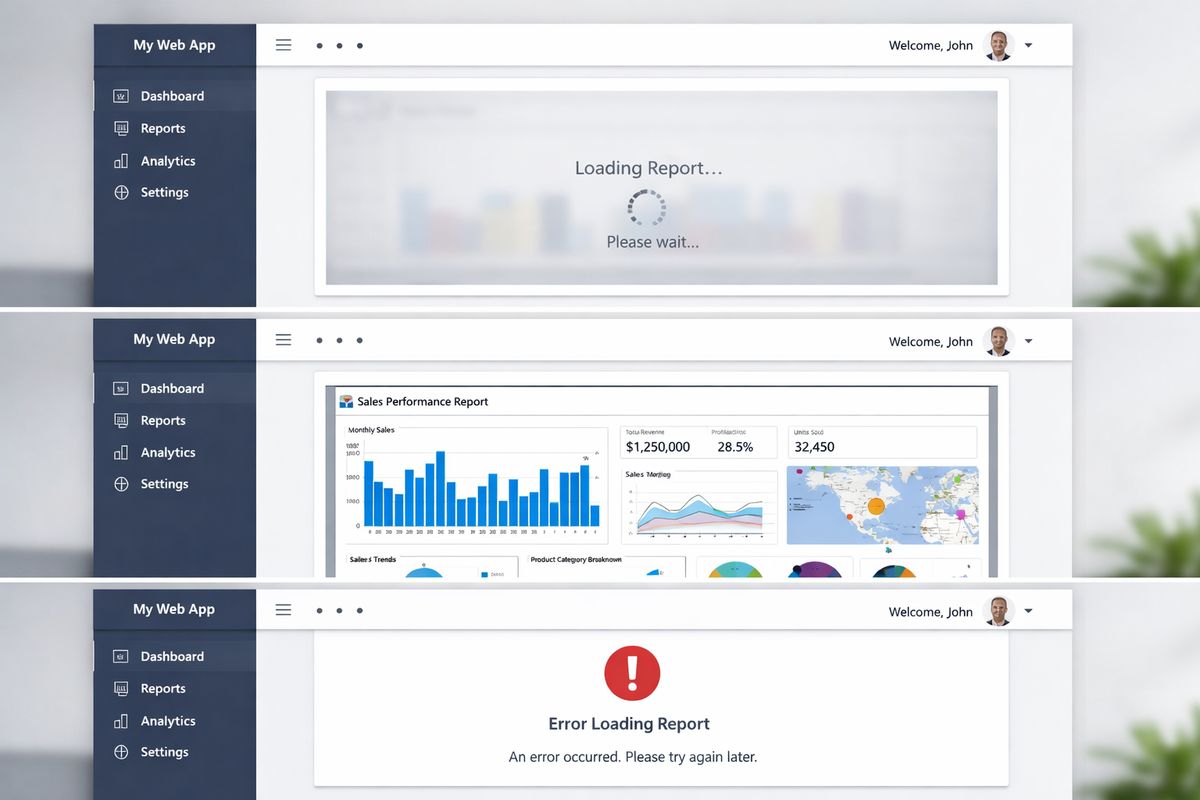1200x800 pixels.
Task: Click the Reports icon in the Loading Report window sidebar
Action: click(x=122, y=128)
